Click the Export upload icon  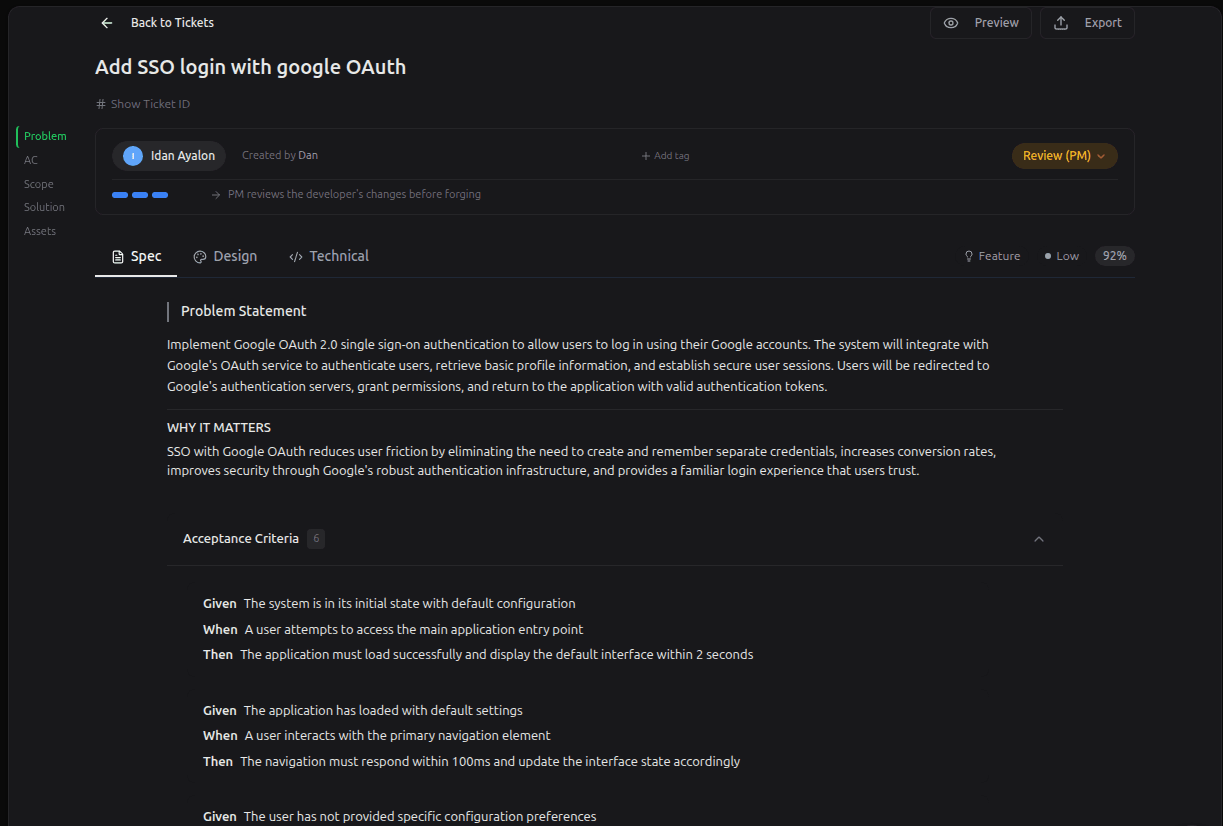click(x=1061, y=23)
